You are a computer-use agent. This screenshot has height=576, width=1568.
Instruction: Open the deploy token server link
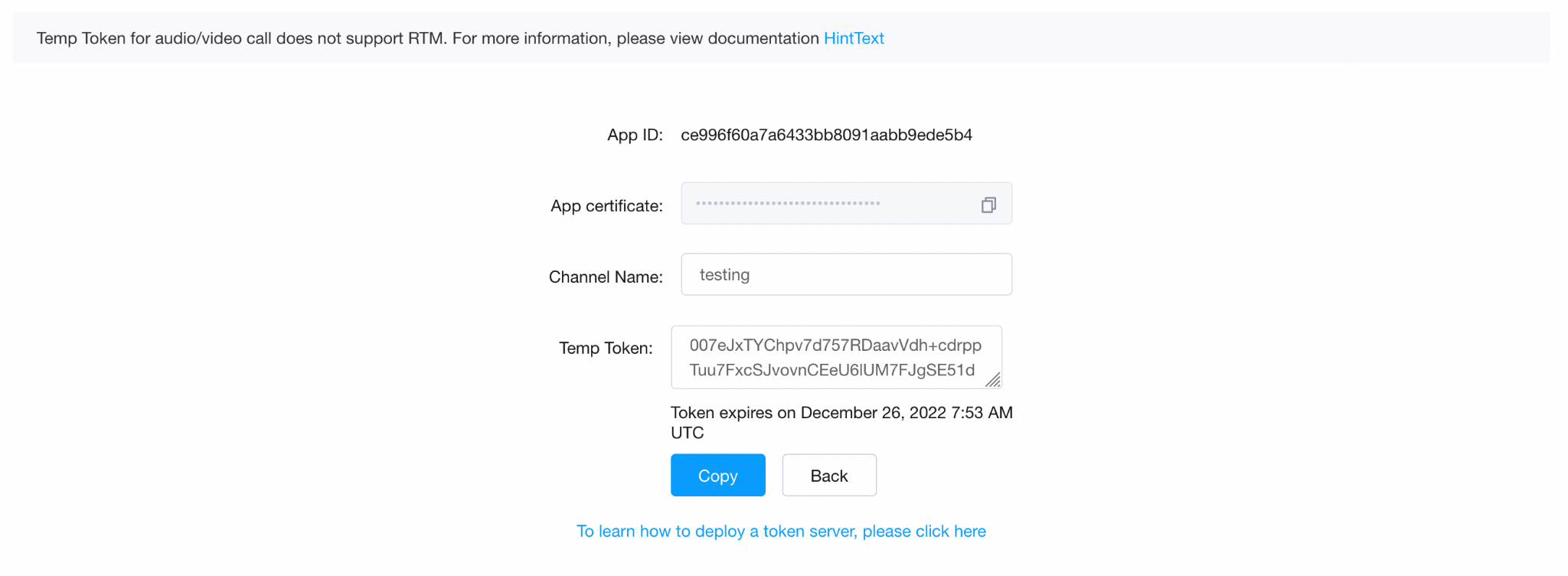click(x=781, y=532)
